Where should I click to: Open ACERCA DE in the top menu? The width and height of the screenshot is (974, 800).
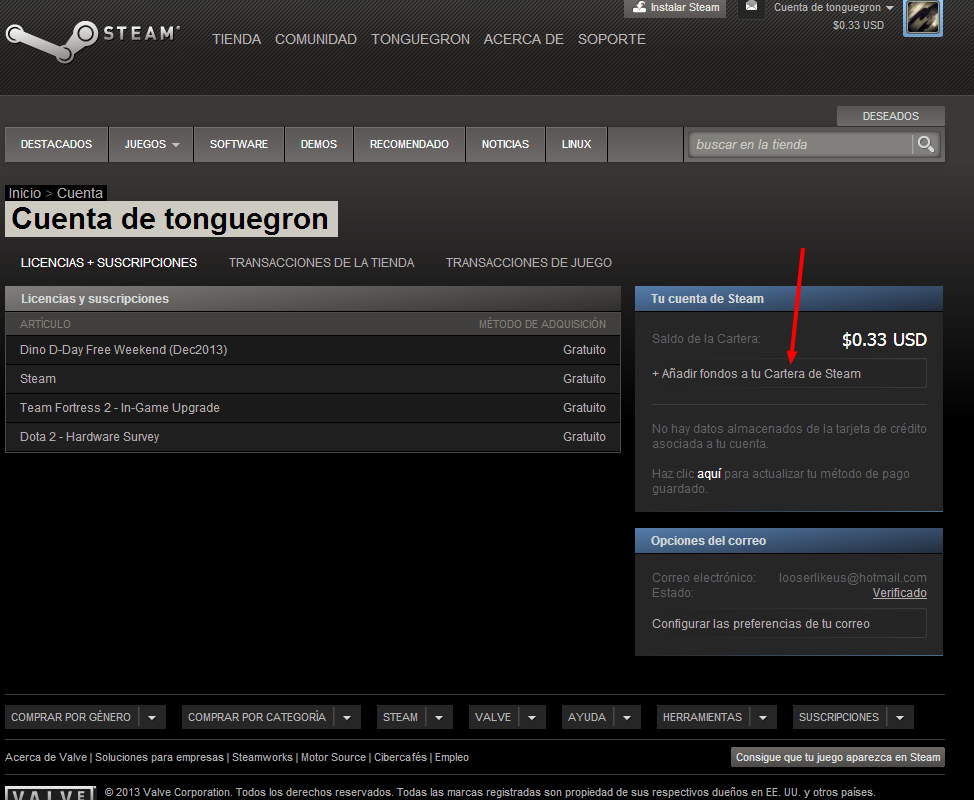coord(524,39)
